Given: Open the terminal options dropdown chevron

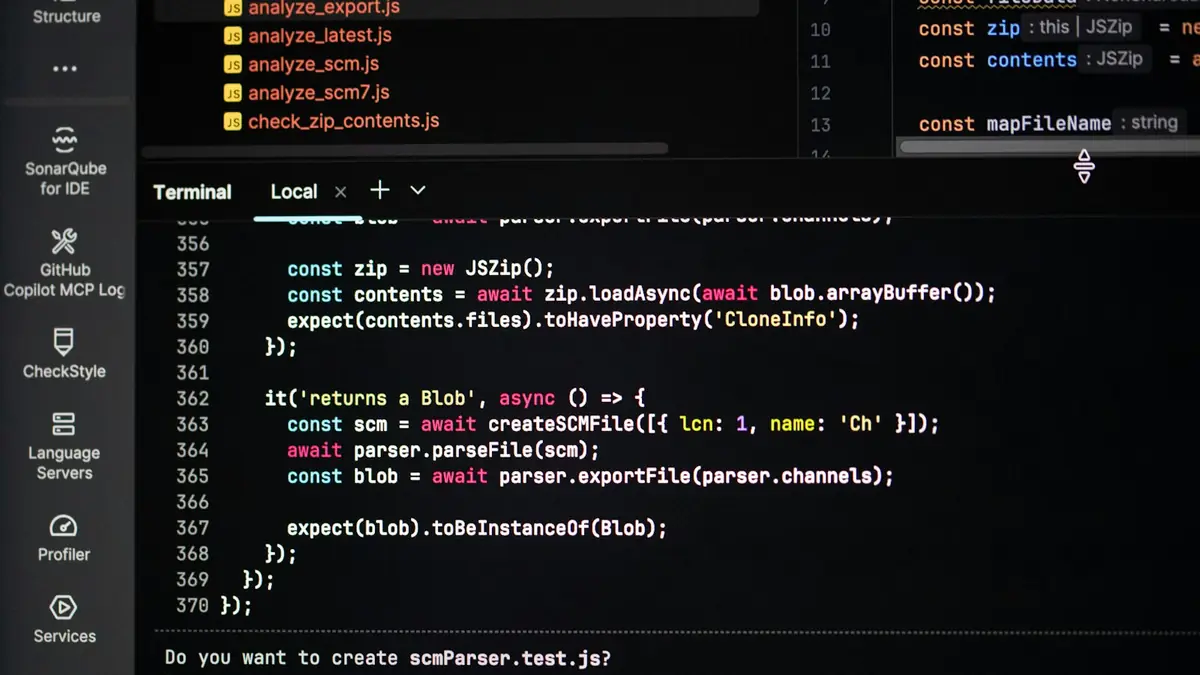Looking at the screenshot, I should pos(418,190).
